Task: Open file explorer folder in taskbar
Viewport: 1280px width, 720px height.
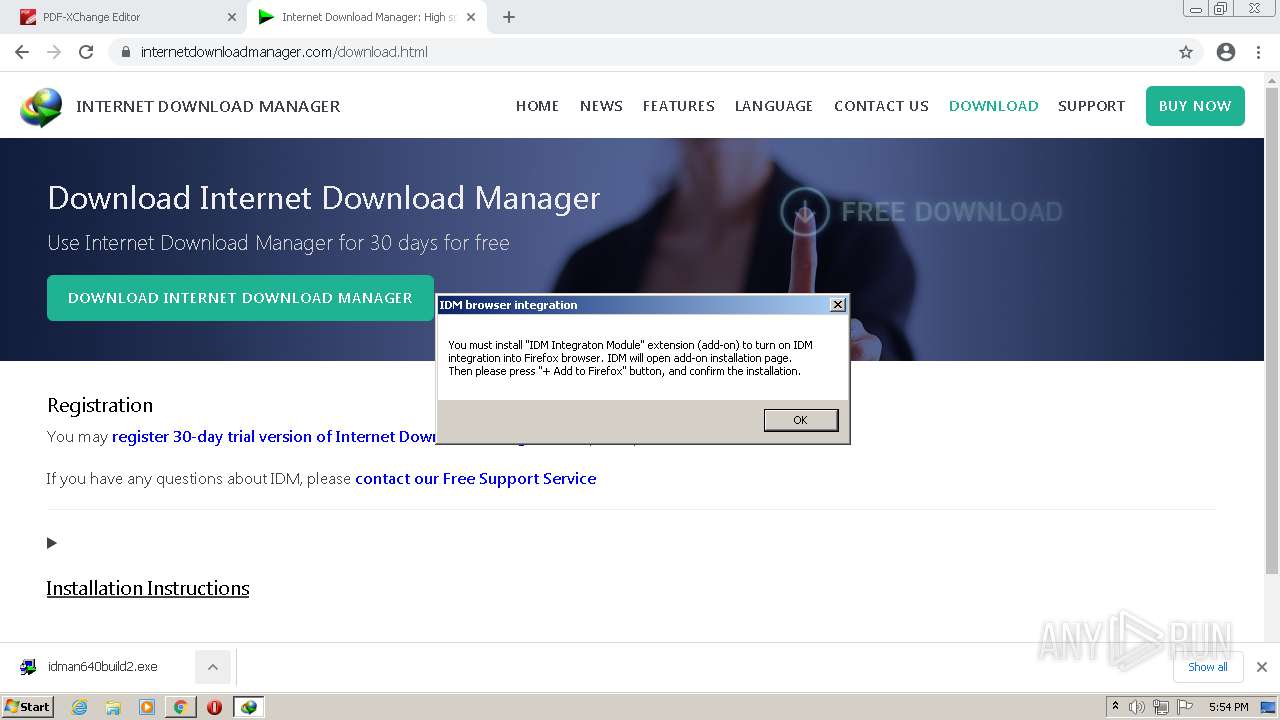Action: [113, 707]
